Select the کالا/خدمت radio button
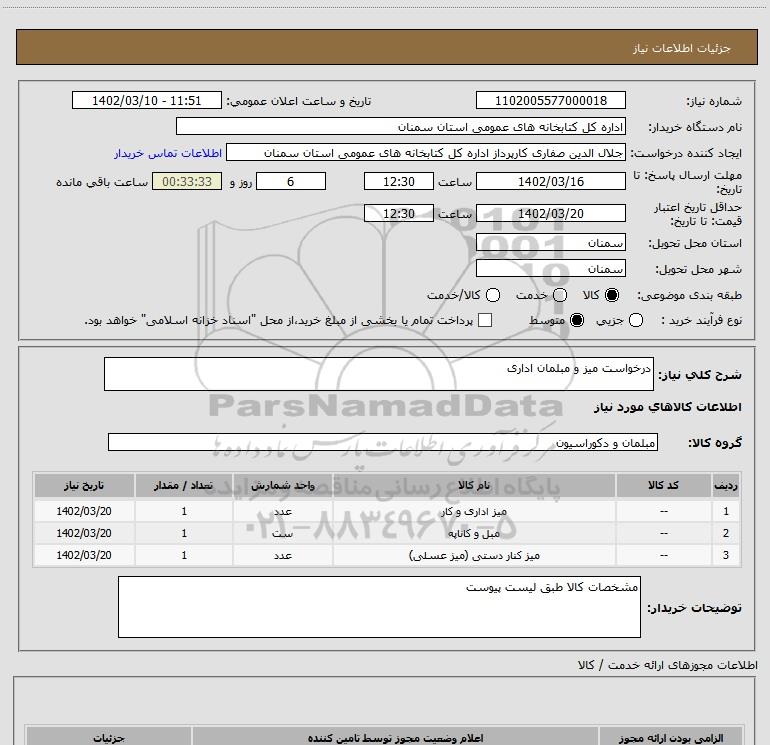770x745 pixels. coord(493,295)
